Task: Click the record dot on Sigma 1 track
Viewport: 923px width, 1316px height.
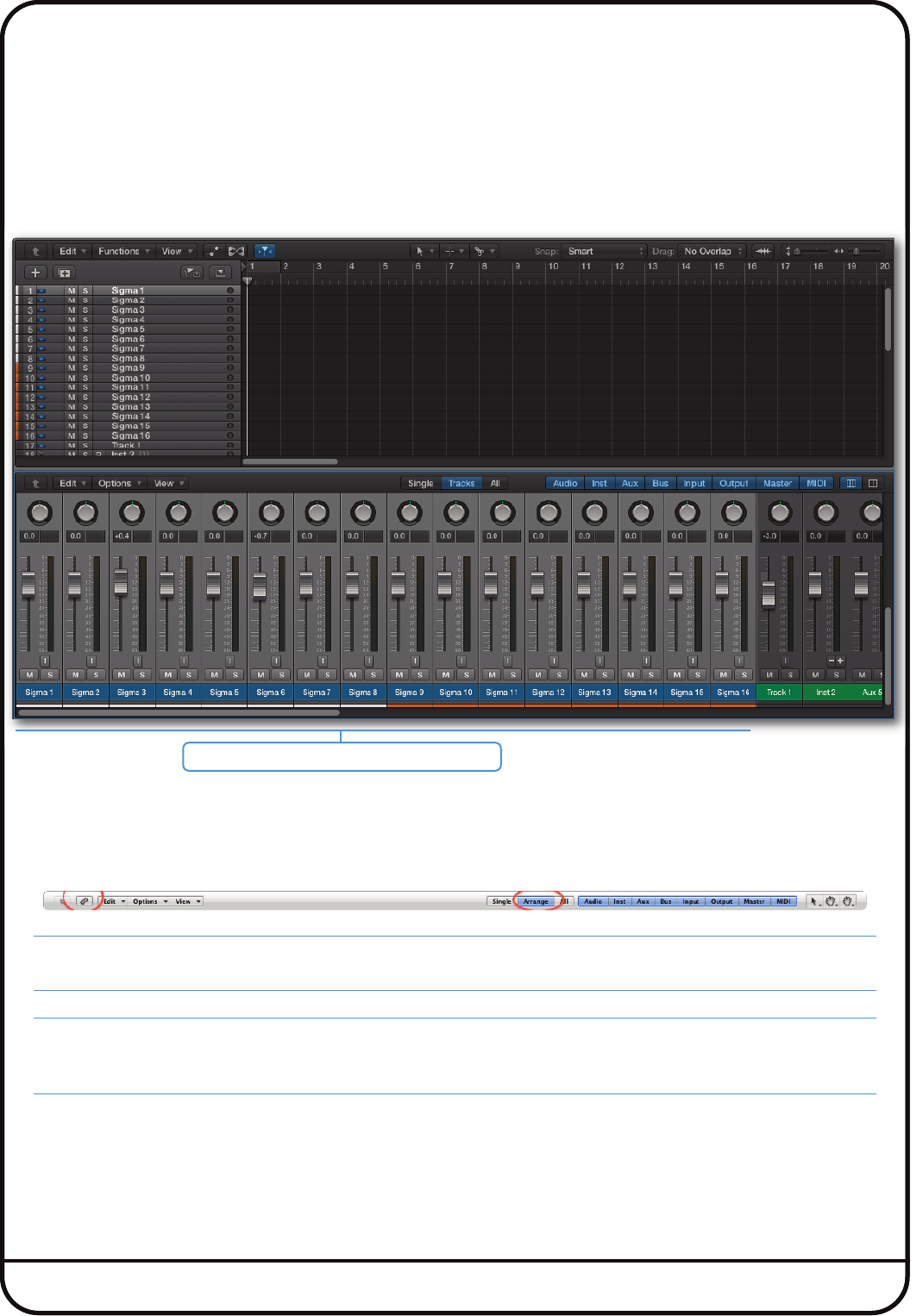Action: (x=230, y=291)
